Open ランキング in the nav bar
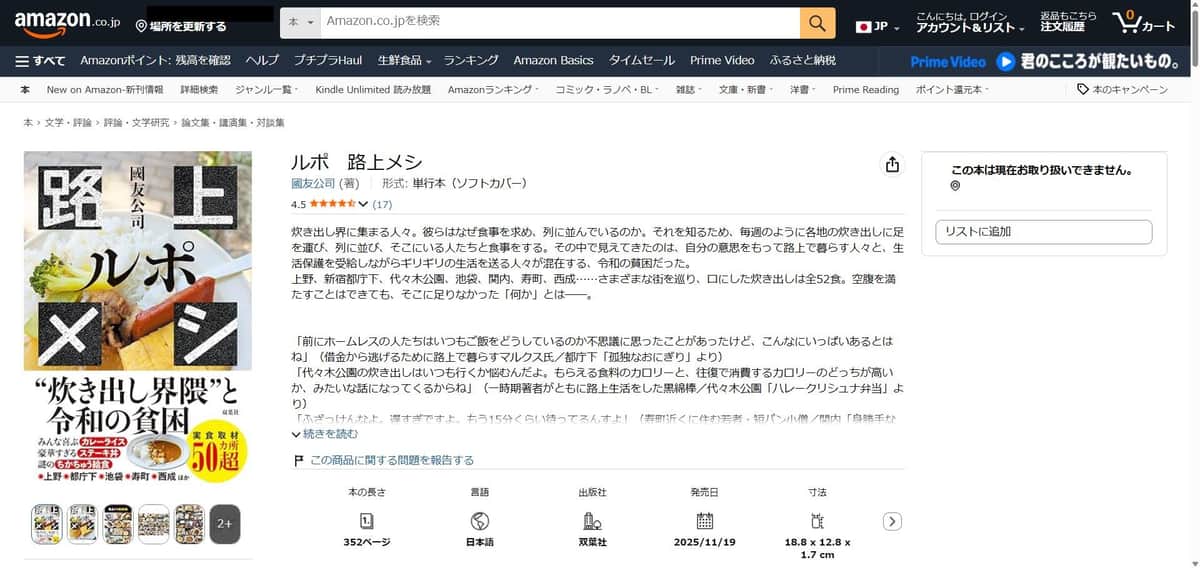 click(469, 60)
